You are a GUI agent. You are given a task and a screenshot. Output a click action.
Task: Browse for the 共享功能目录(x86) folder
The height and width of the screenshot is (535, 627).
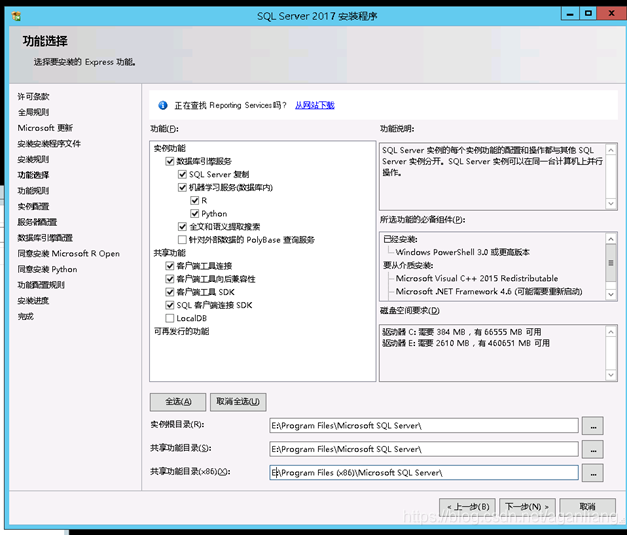(x=593, y=473)
